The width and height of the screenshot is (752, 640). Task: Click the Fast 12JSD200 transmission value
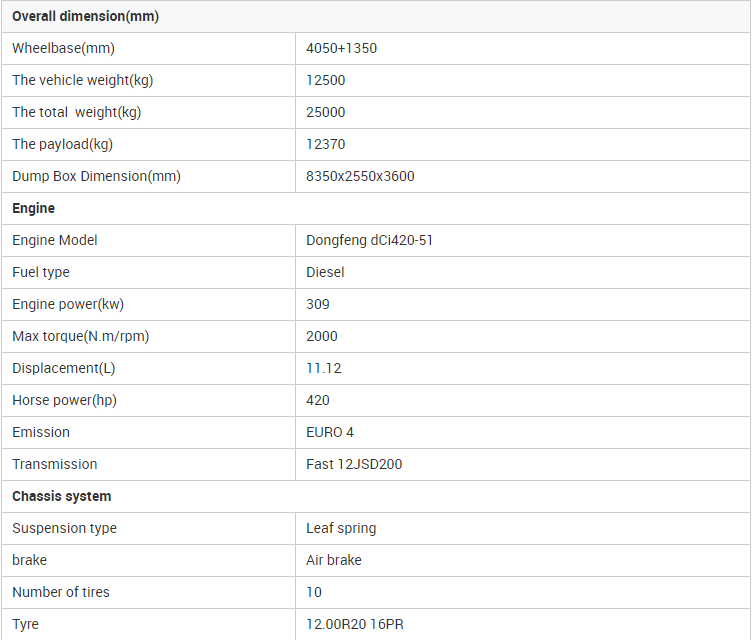pos(354,464)
